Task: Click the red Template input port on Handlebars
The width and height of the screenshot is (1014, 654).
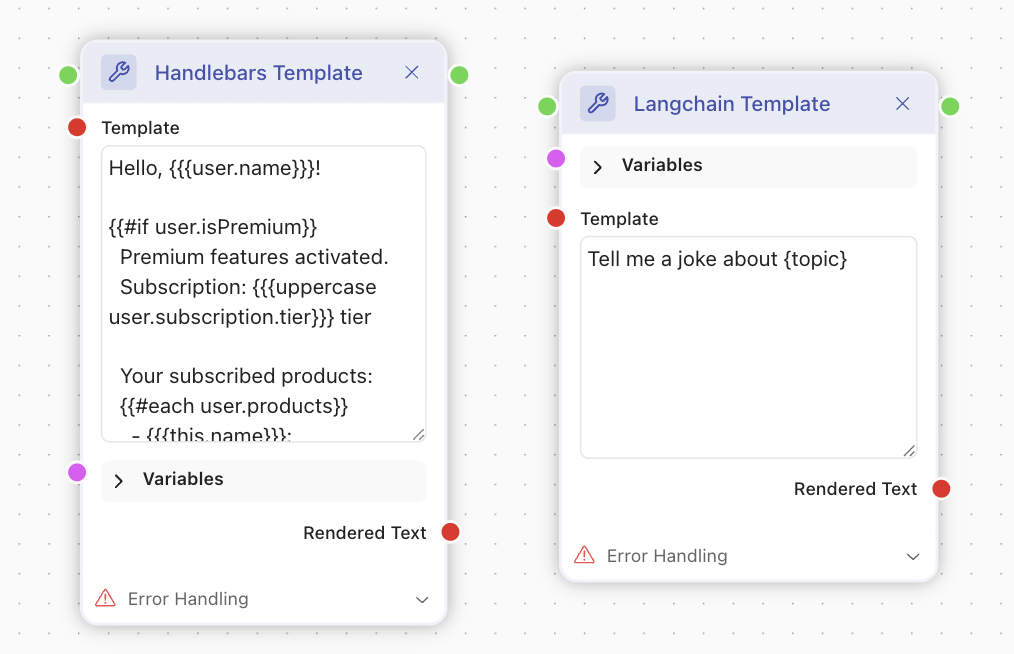Action: (77, 127)
